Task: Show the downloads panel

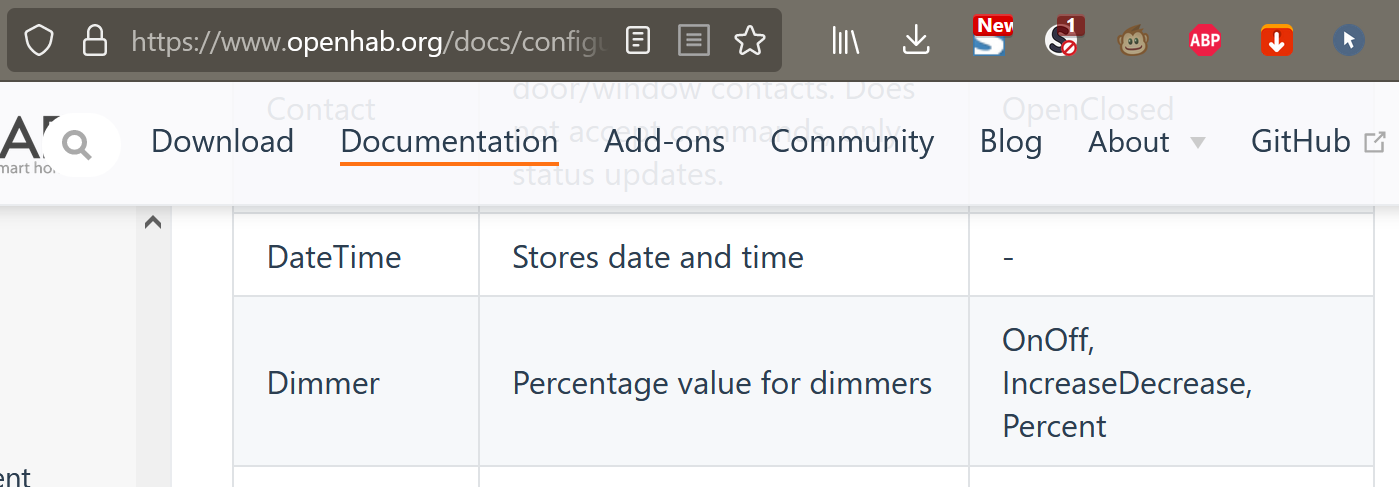Action: tap(916, 41)
